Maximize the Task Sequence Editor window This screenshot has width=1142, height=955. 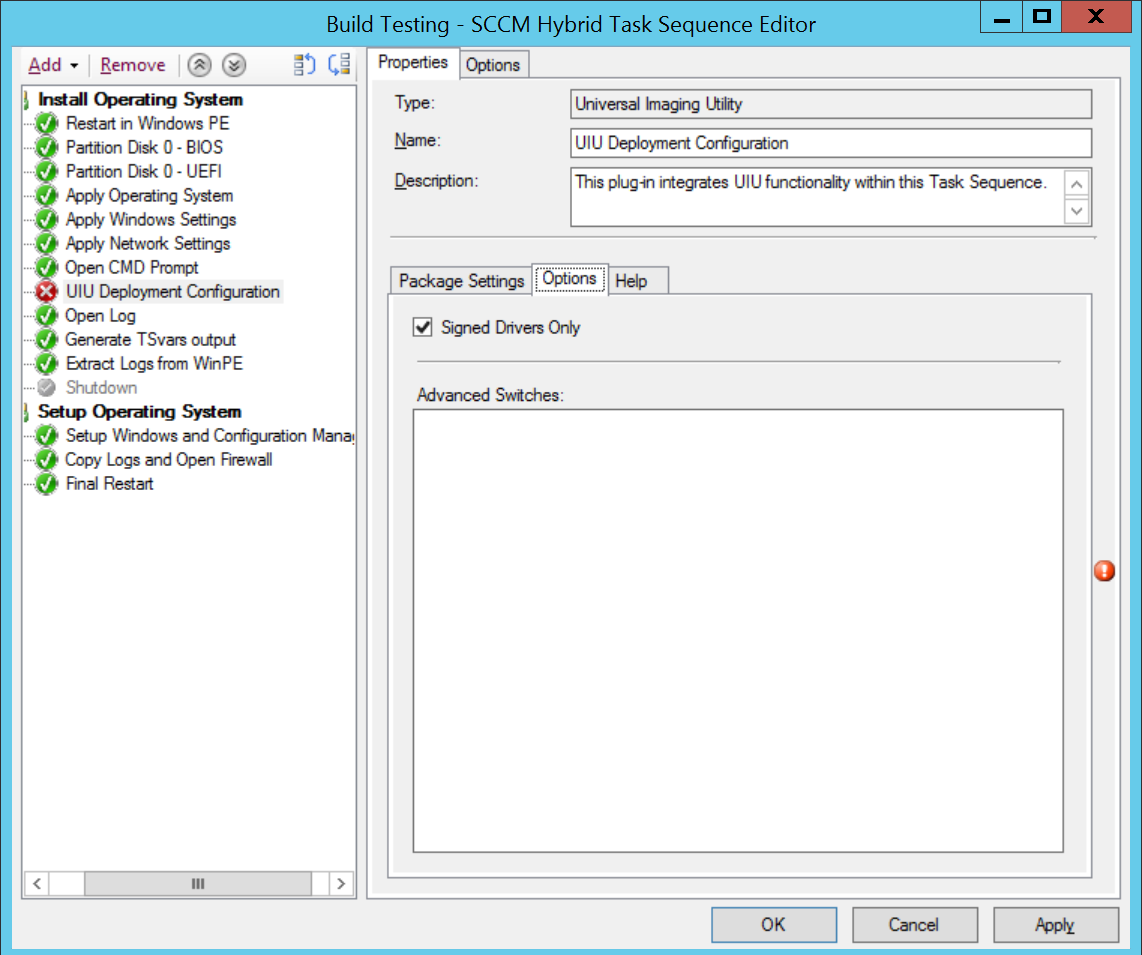[x=1042, y=17]
